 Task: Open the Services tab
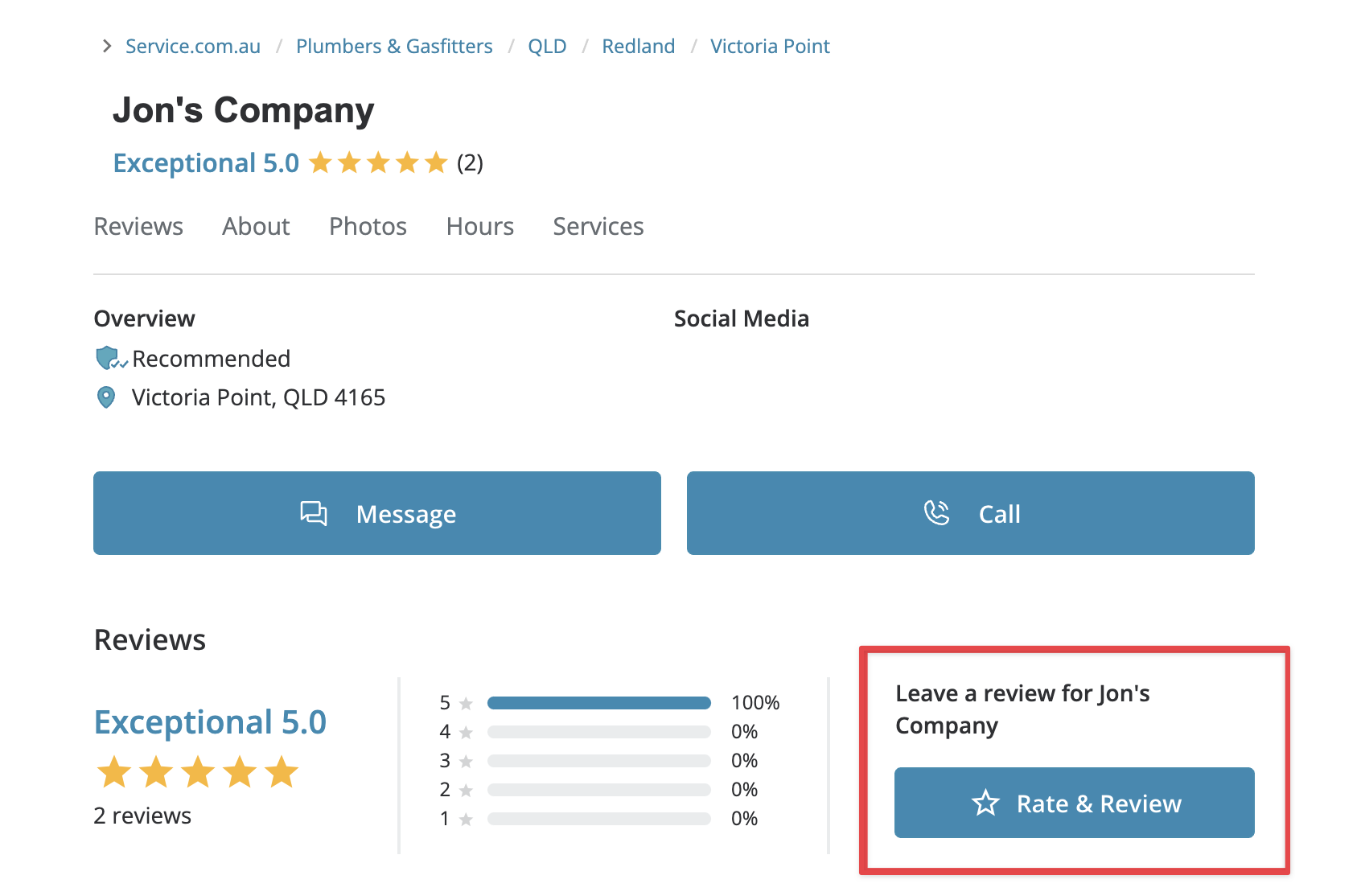pos(598,227)
